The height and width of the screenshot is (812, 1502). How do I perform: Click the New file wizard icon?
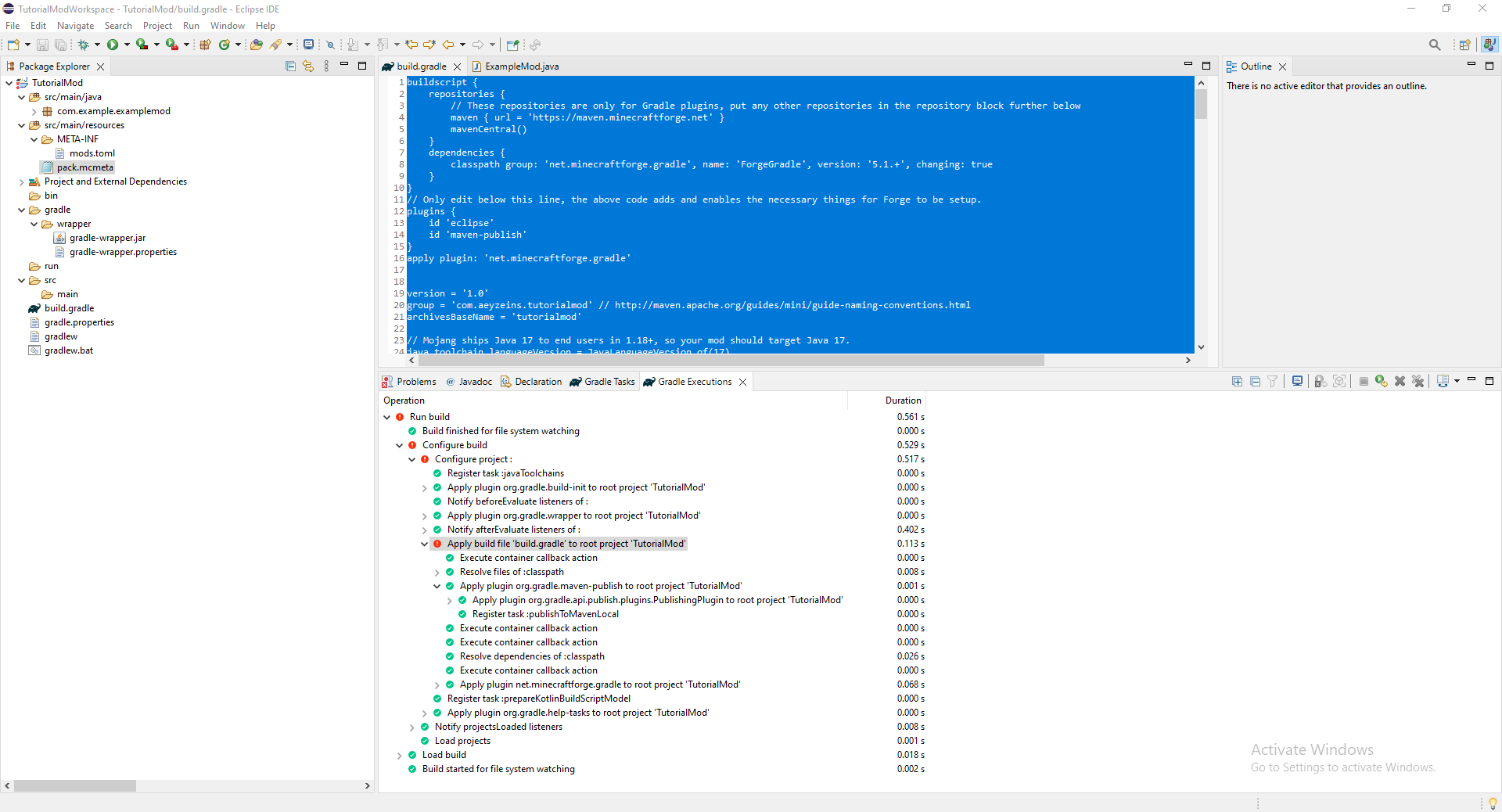(x=13, y=45)
